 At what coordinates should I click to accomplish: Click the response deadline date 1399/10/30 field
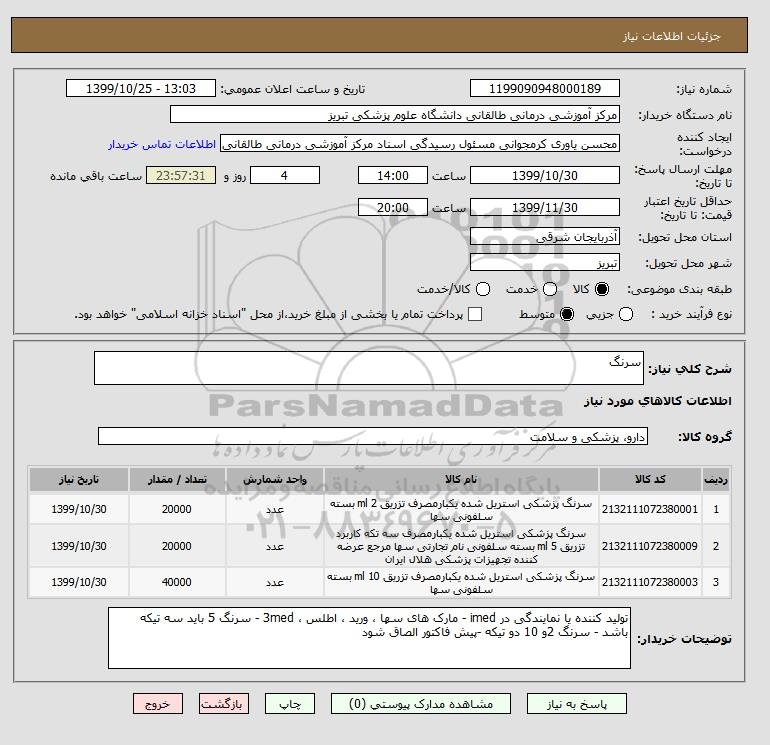click(x=545, y=175)
